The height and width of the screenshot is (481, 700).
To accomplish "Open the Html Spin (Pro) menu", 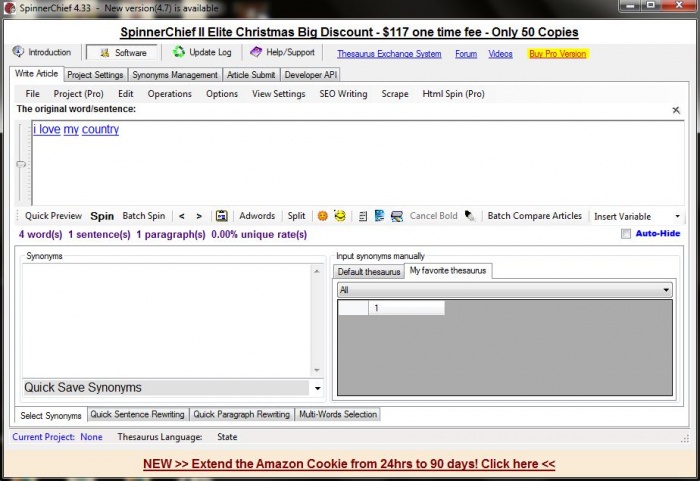I will tap(454, 94).
